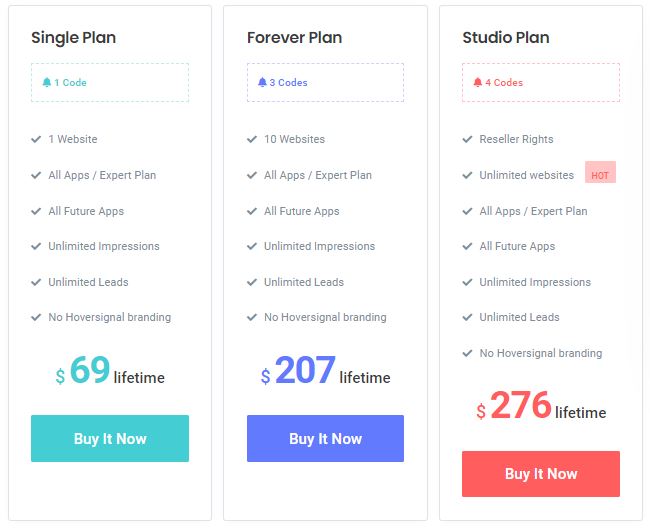Click the 207 lifetime price text
This screenshot has height=529, width=650.
pyautogui.click(x=325, y=370)
